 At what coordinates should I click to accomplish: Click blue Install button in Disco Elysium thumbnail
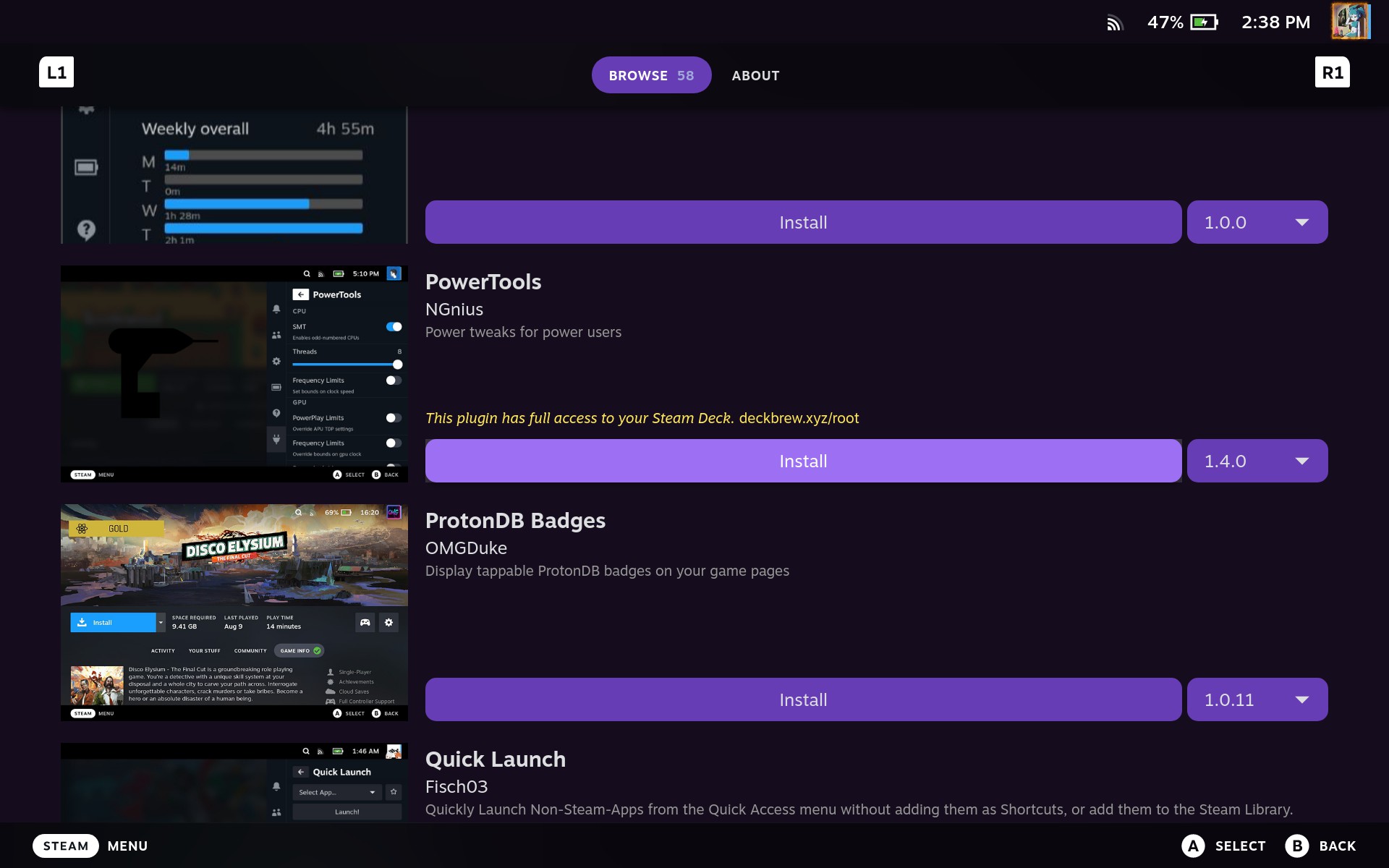[x=113, y=622]
